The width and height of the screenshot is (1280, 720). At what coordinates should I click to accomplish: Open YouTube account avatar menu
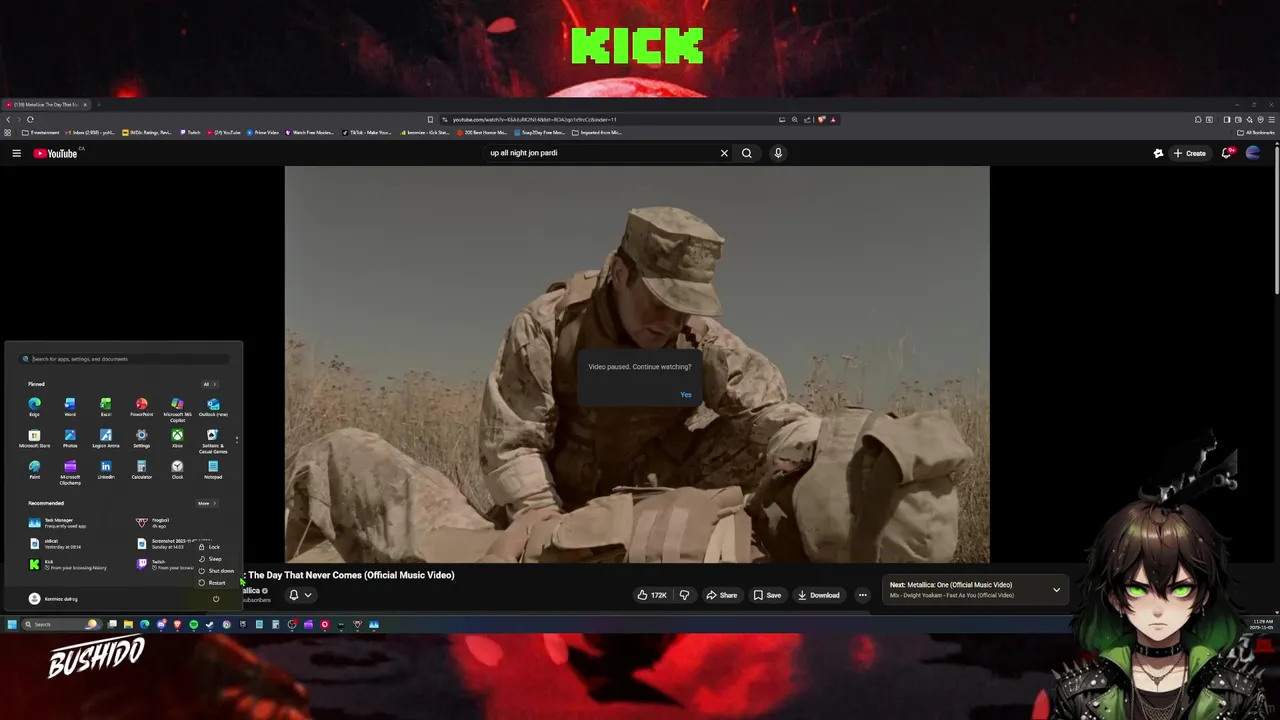click(x=1253, y=153)
